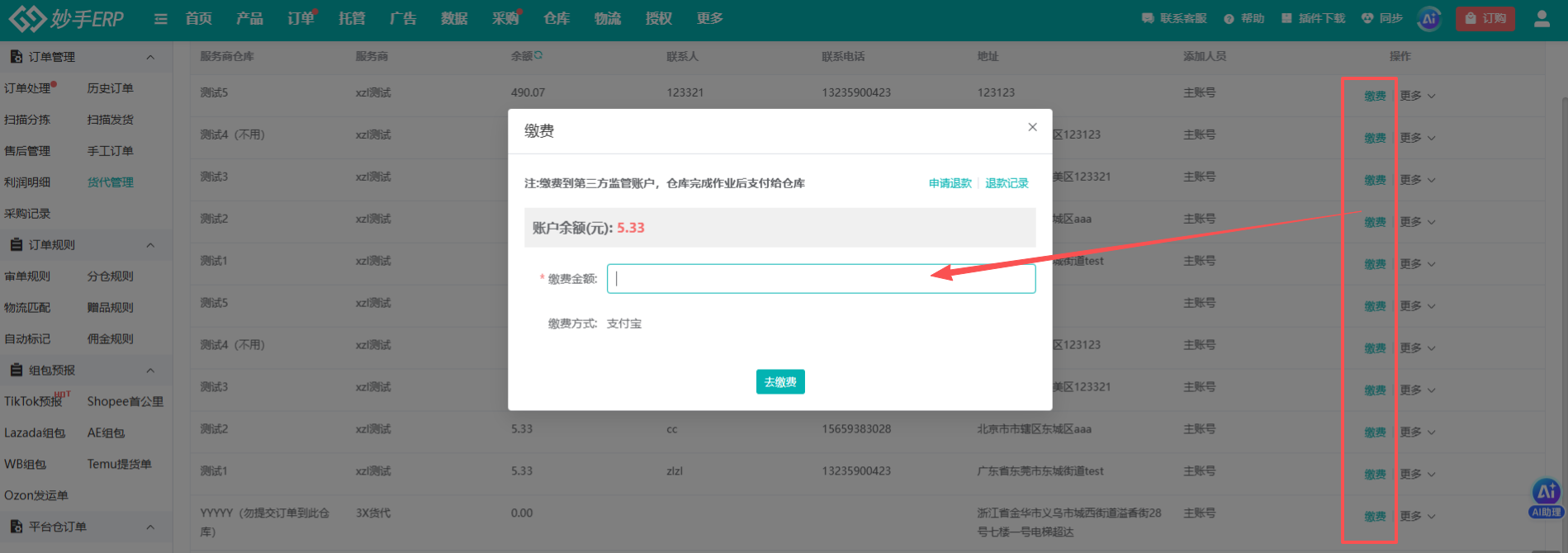Expand 更多 dropdown in 490.07 balance row
This screenshot has width=1568, height=553.
(1418, 96)
